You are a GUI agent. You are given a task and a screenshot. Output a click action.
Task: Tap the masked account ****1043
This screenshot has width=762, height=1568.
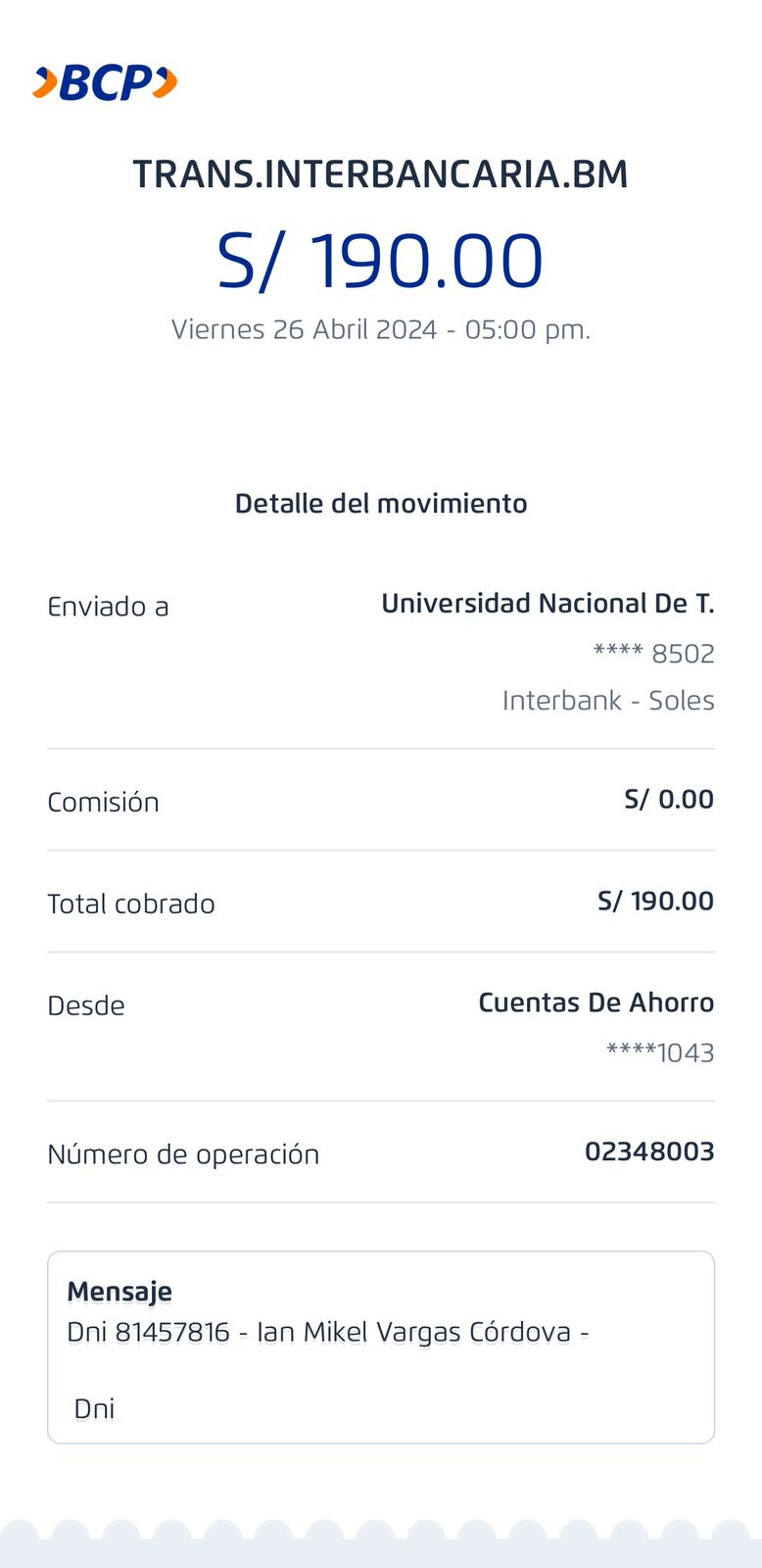pyautogui.click(x=660, y=1053)
